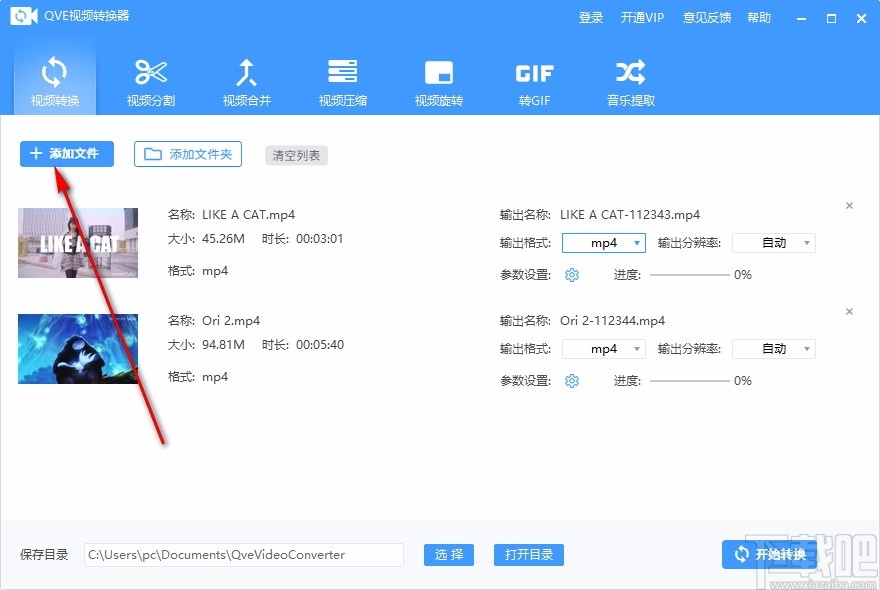Open output resolution dropdown for Ori 2.mp4
This screenshot has width=880, height=590.
(773, 348)
